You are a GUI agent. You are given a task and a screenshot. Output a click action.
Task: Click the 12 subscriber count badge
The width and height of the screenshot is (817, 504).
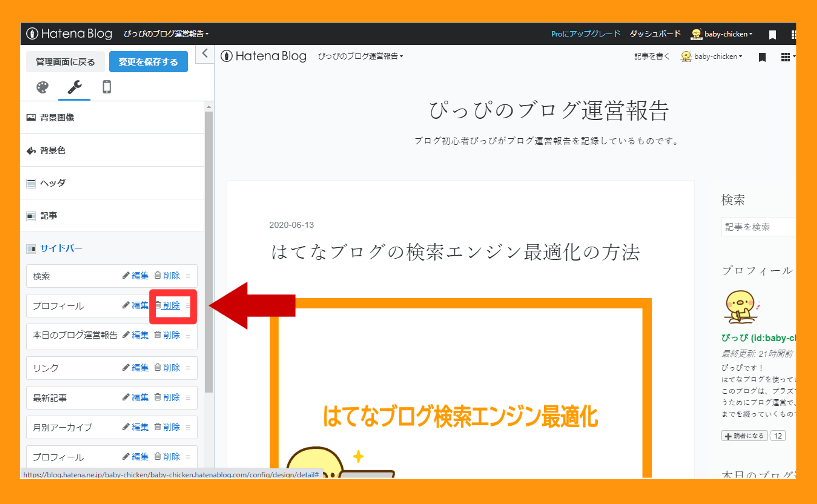point(778,436)
